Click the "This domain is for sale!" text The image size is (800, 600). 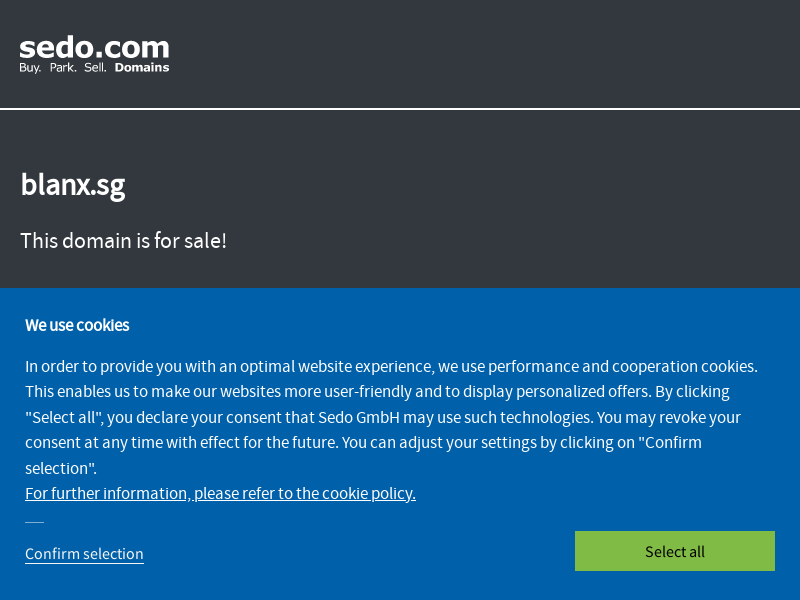(123, 241)
